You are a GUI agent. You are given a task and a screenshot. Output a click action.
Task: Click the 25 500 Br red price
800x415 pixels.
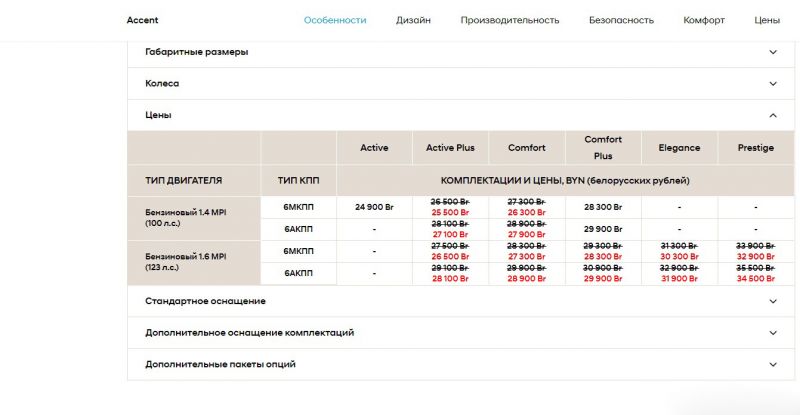(x=450, y=212)
